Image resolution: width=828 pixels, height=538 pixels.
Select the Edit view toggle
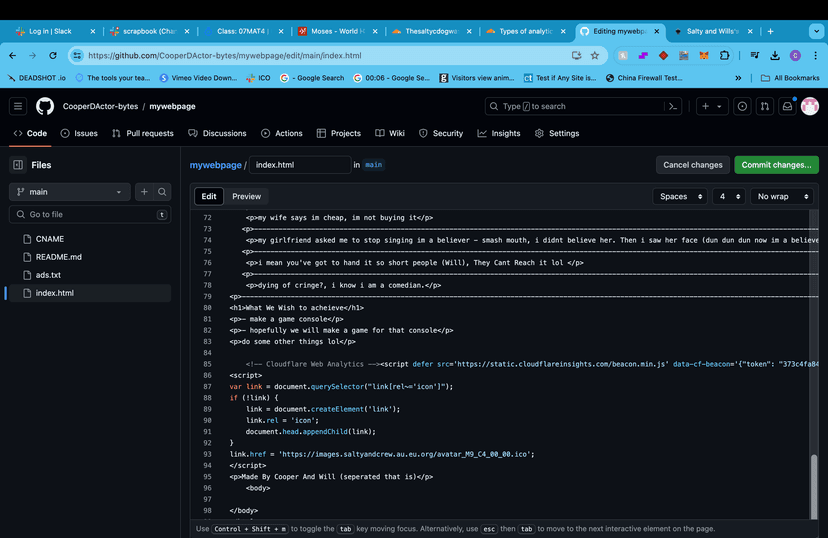(208, 197)
